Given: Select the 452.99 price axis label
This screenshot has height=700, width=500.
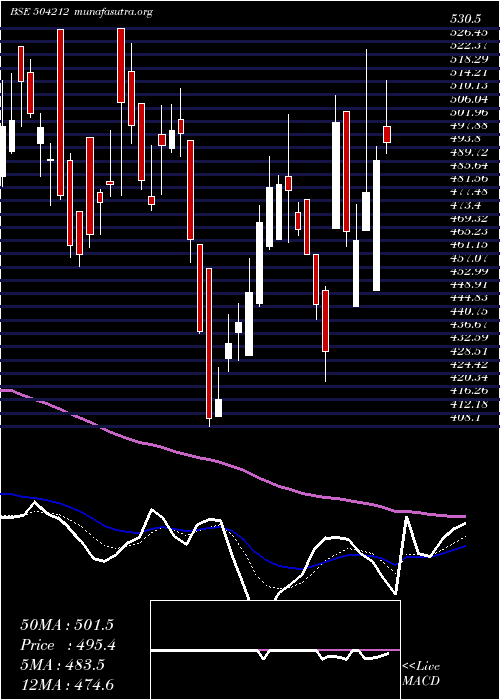Looking at the screenshot, I should pyautogui.click(x=468, y=271).
